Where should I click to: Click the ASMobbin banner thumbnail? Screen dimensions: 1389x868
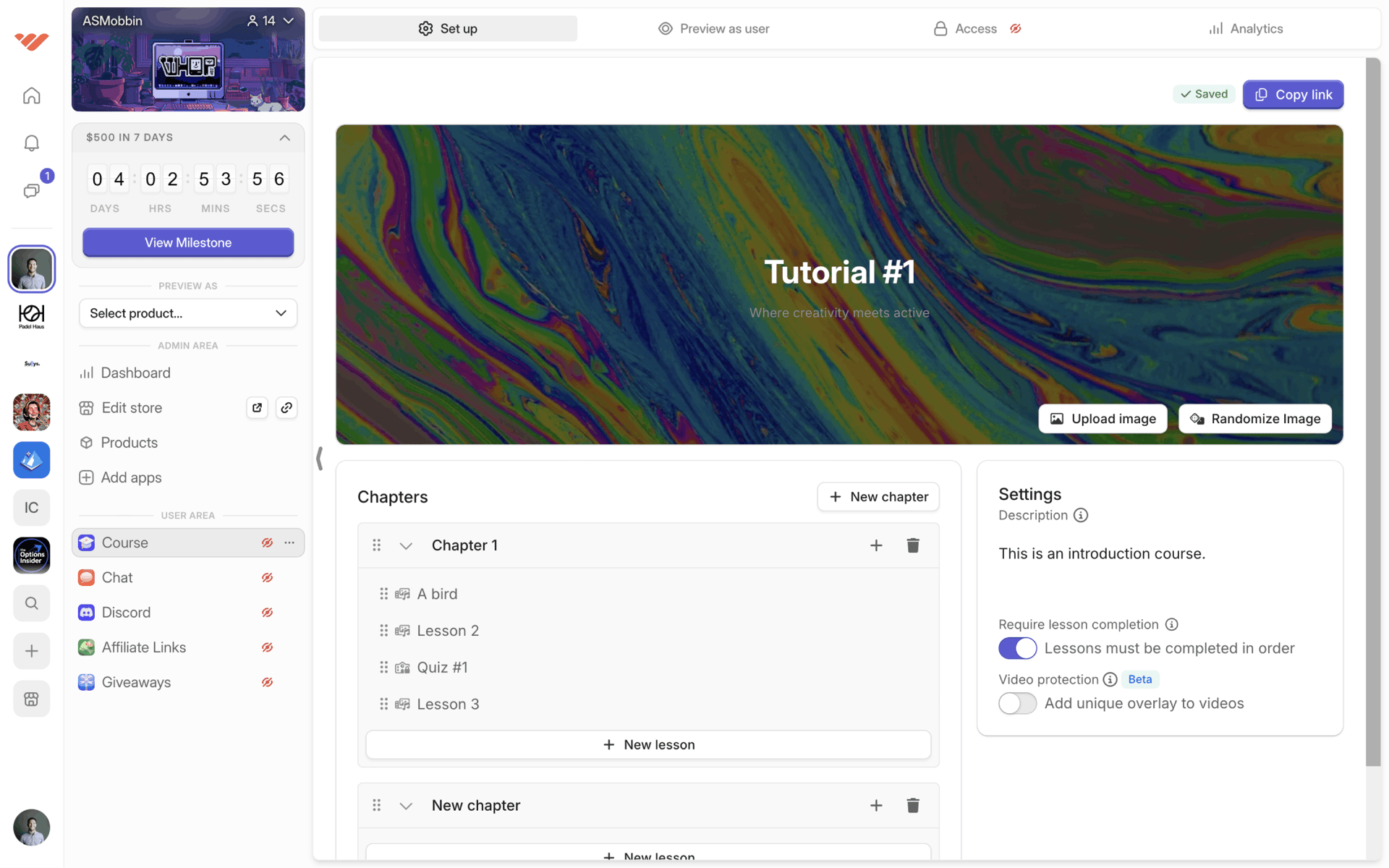pyautogui.click(x=188, y=59)
